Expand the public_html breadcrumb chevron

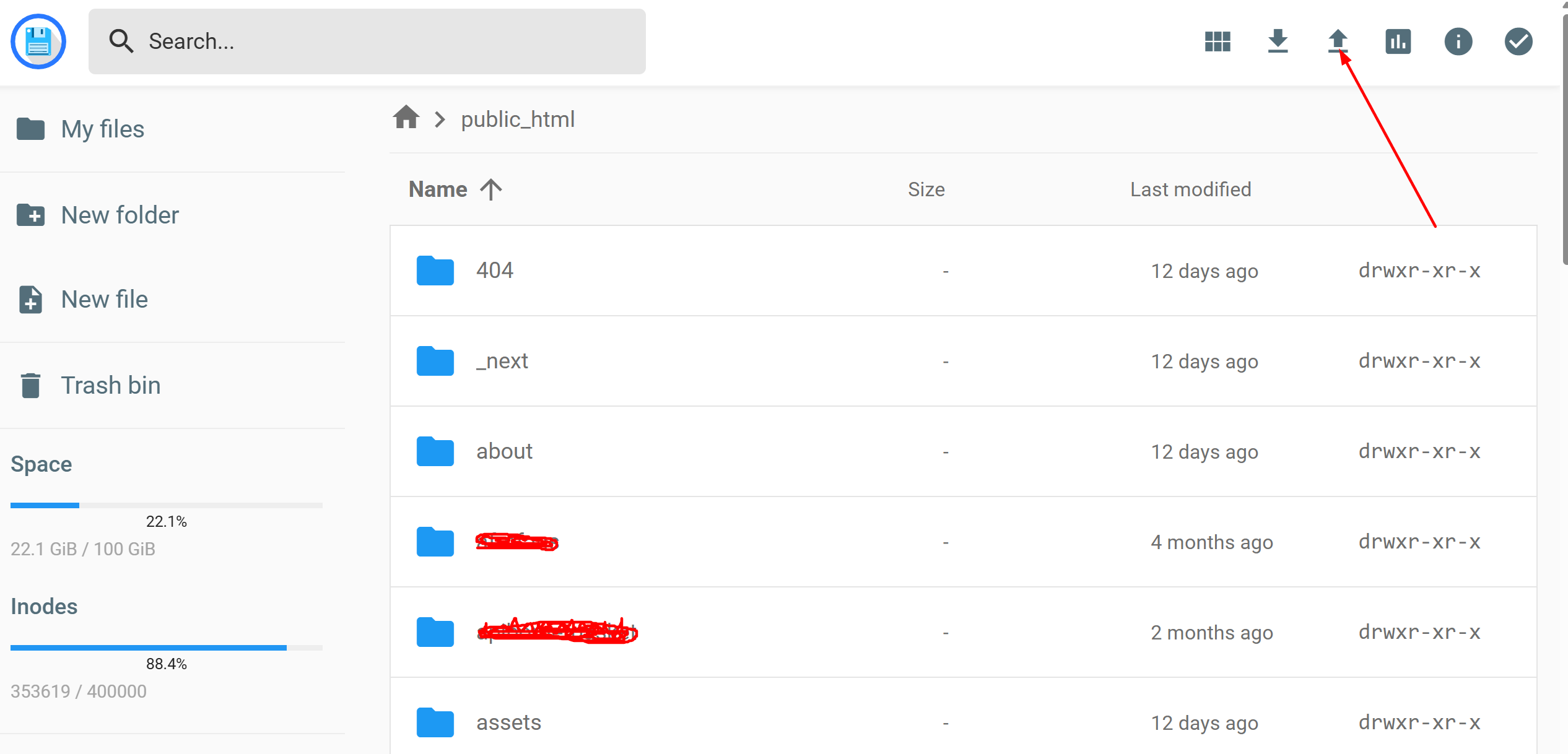coord(440,118)
